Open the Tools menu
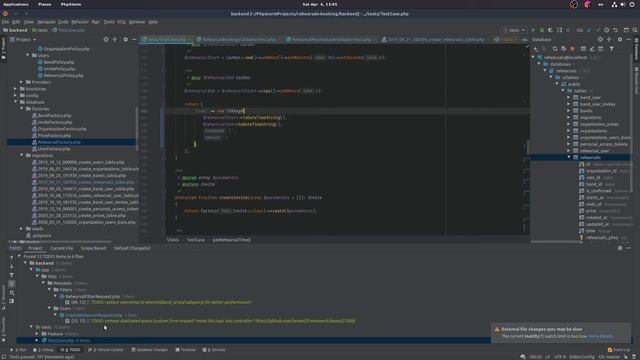Viewport: 640px width, 360px height. (109, 22)
